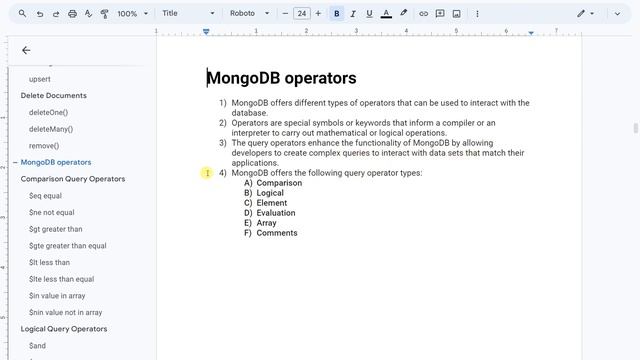Add a comment
The width and height of the screenshot is (640, 360).
pyautogui.click(x=440, y=14)
